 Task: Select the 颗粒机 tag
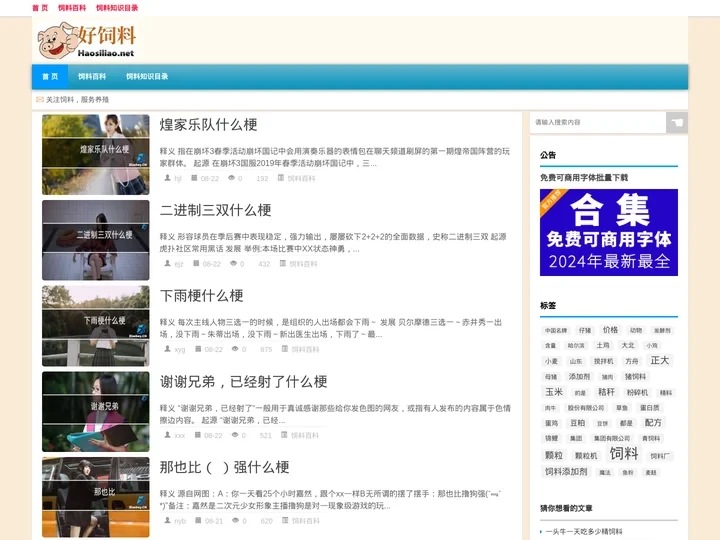[x=586, y=456]
